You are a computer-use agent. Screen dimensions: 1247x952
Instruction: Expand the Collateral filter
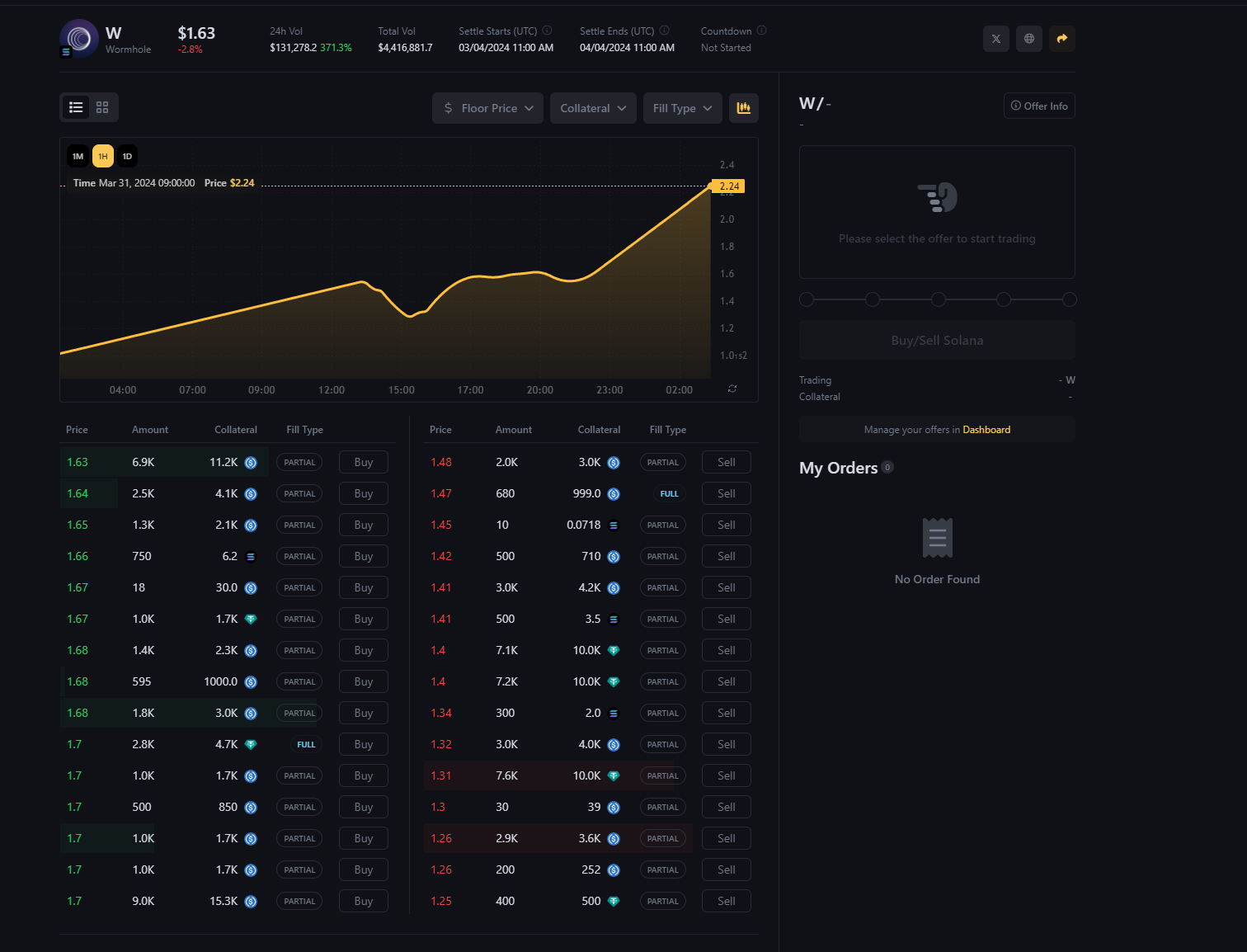coord(592,107)
